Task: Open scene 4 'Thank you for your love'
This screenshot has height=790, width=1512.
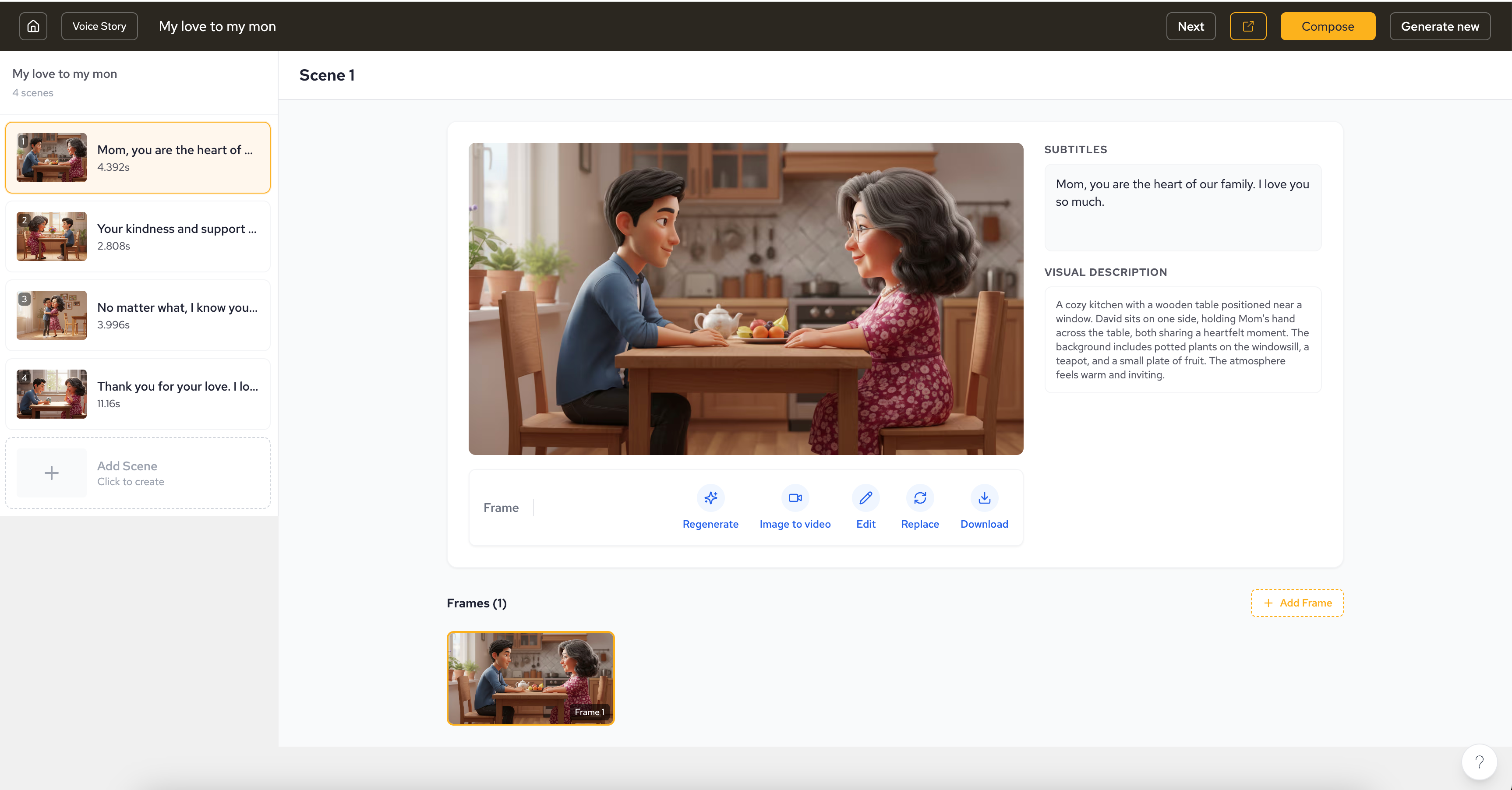Action: tap(138, 394)
